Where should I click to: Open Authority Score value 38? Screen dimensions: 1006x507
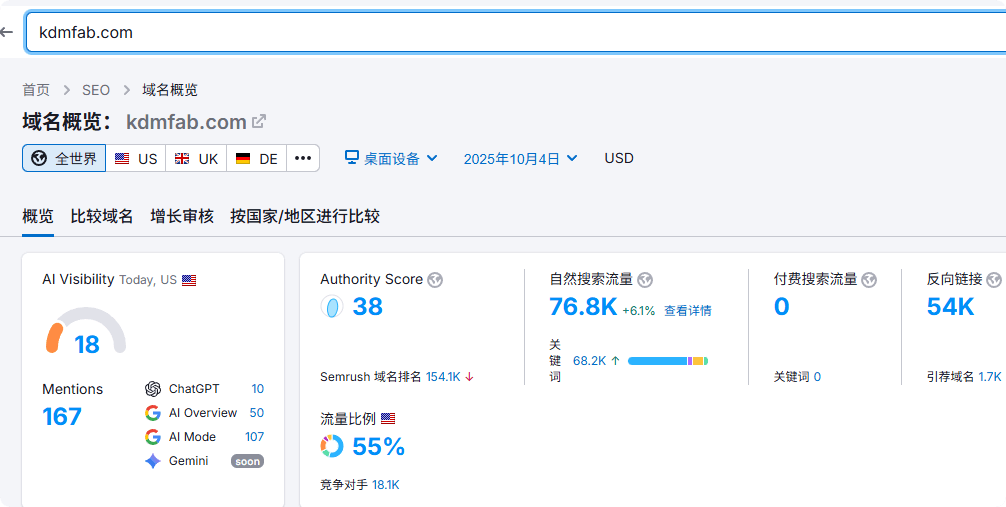point(368,307)
